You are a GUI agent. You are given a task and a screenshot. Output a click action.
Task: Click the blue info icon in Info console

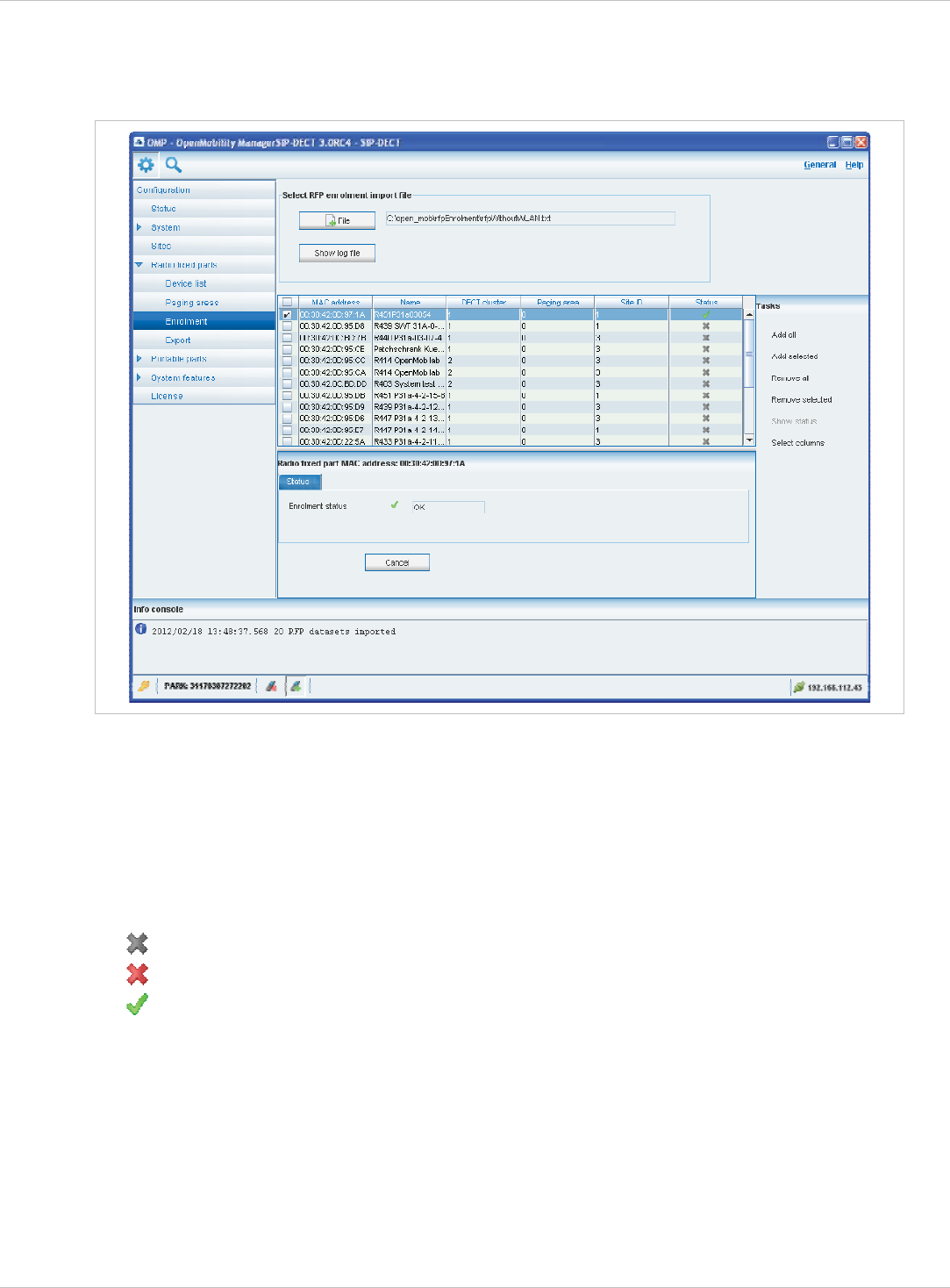click(141, 629)
